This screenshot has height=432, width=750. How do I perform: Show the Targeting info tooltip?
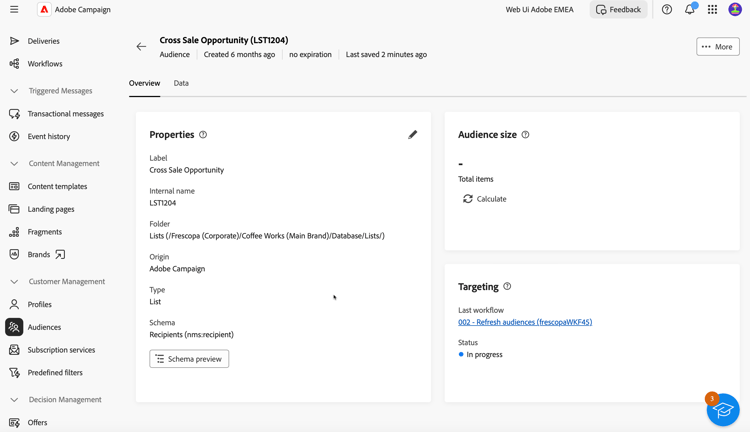pyautogui.click(x=507, y=287)
